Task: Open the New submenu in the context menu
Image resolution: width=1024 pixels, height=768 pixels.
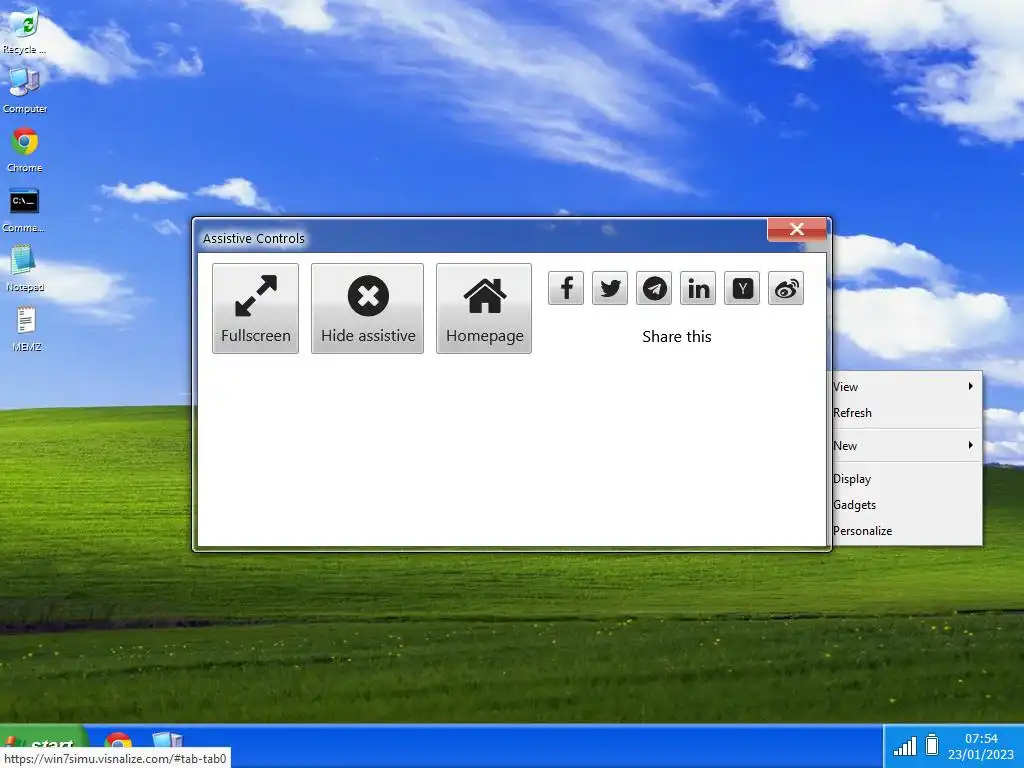Action: [x=906, y=445]
